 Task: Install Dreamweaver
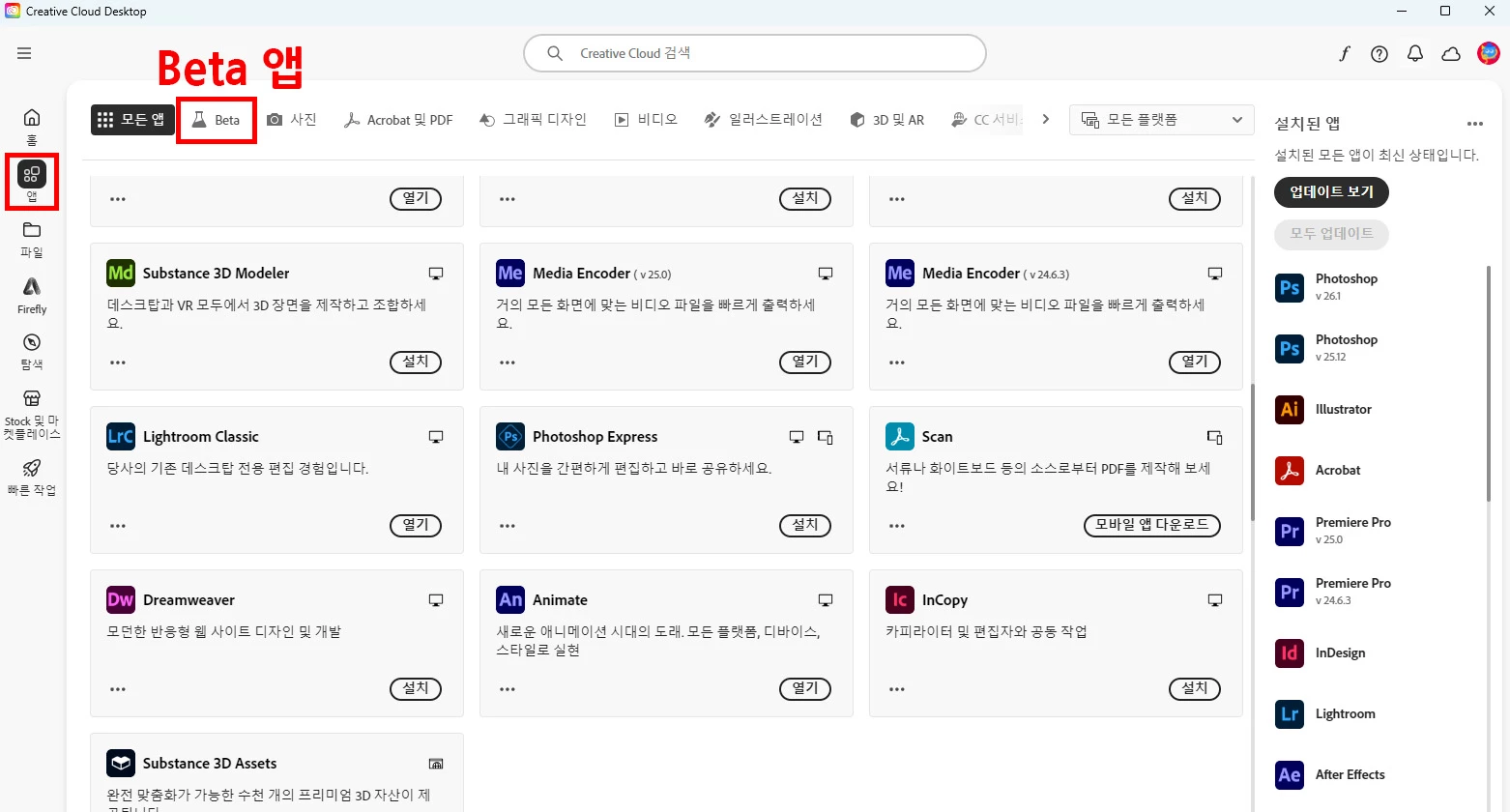tap(416, 688)
